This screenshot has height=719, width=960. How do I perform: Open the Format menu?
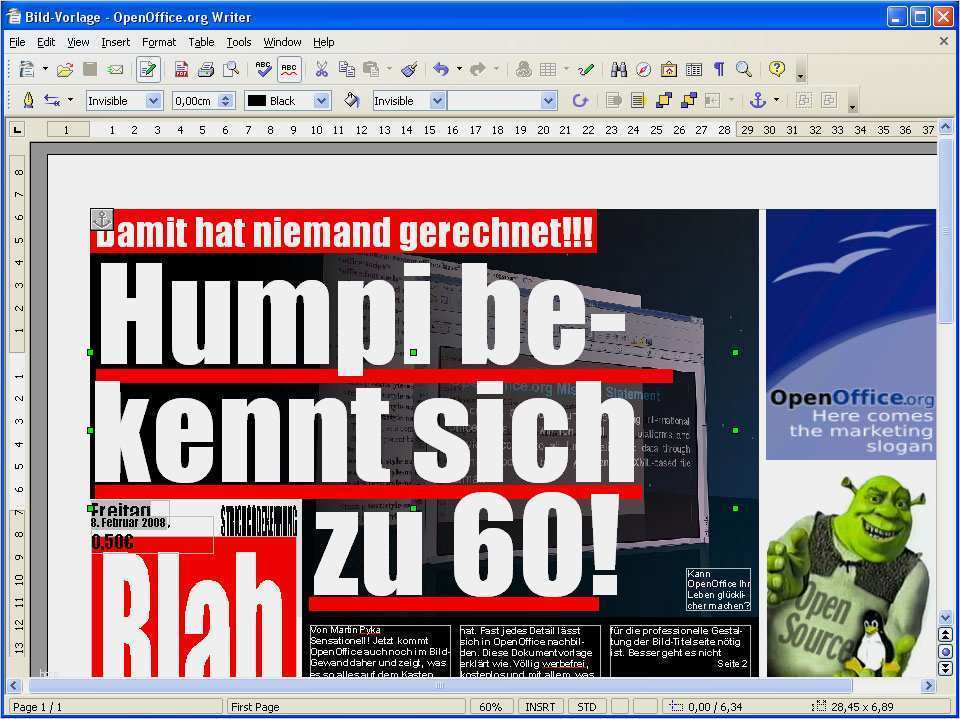coord(159,42)
